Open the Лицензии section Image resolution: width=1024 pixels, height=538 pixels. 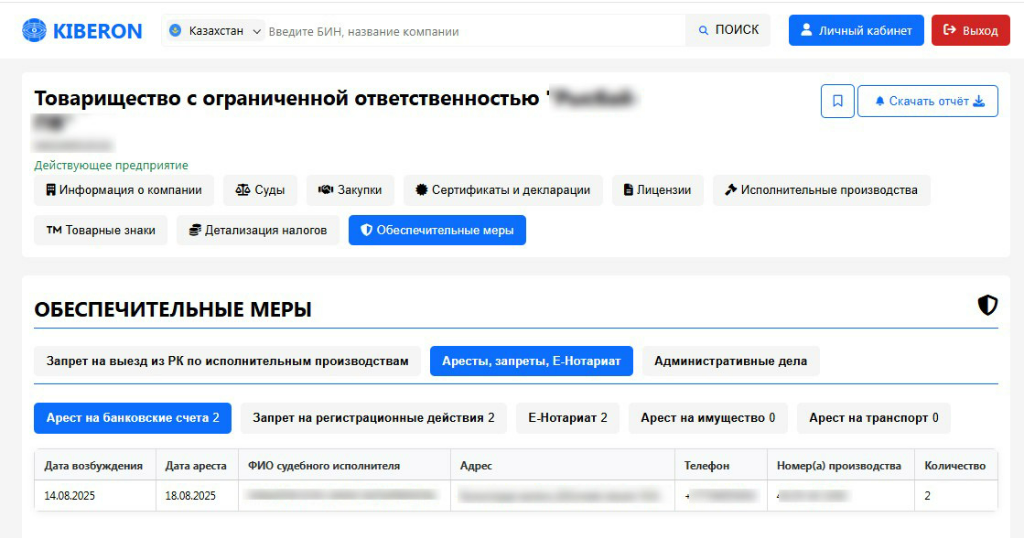[657, 190]
